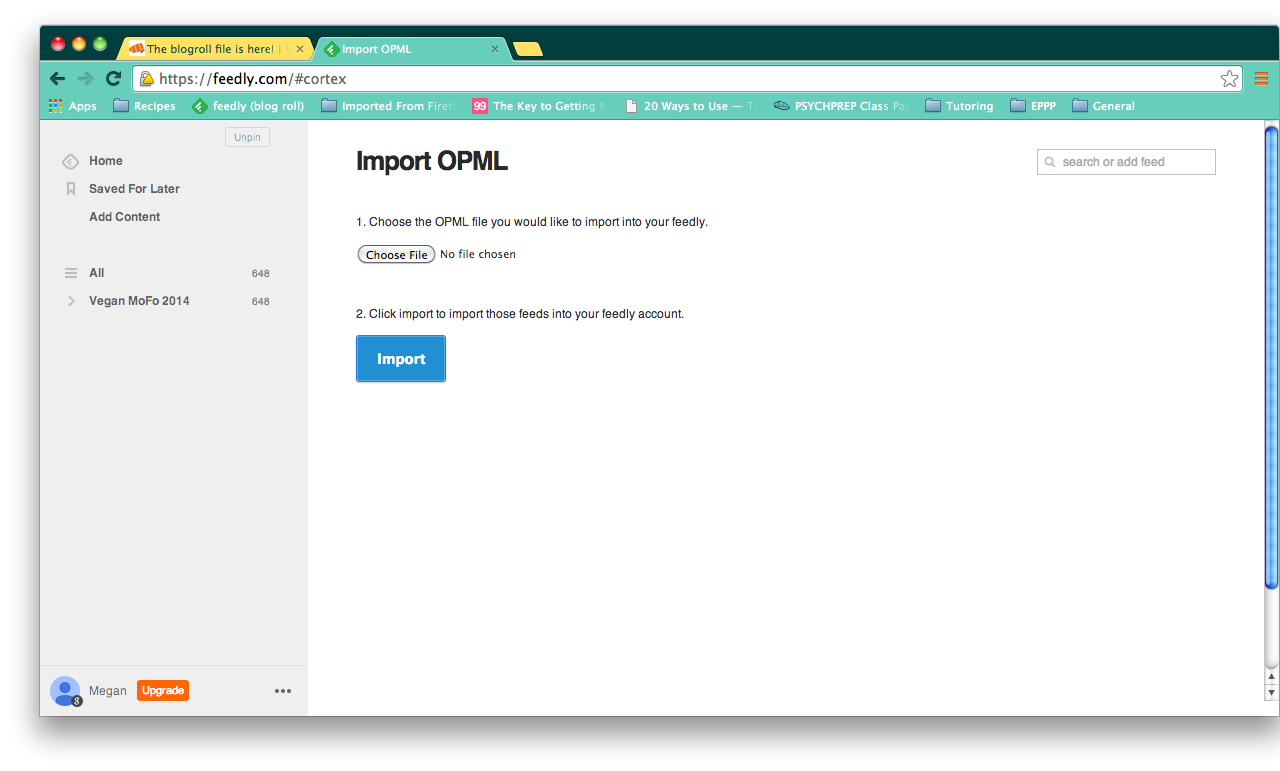
Task: Click the site security lock icon
Action: (x=147, y=79)
